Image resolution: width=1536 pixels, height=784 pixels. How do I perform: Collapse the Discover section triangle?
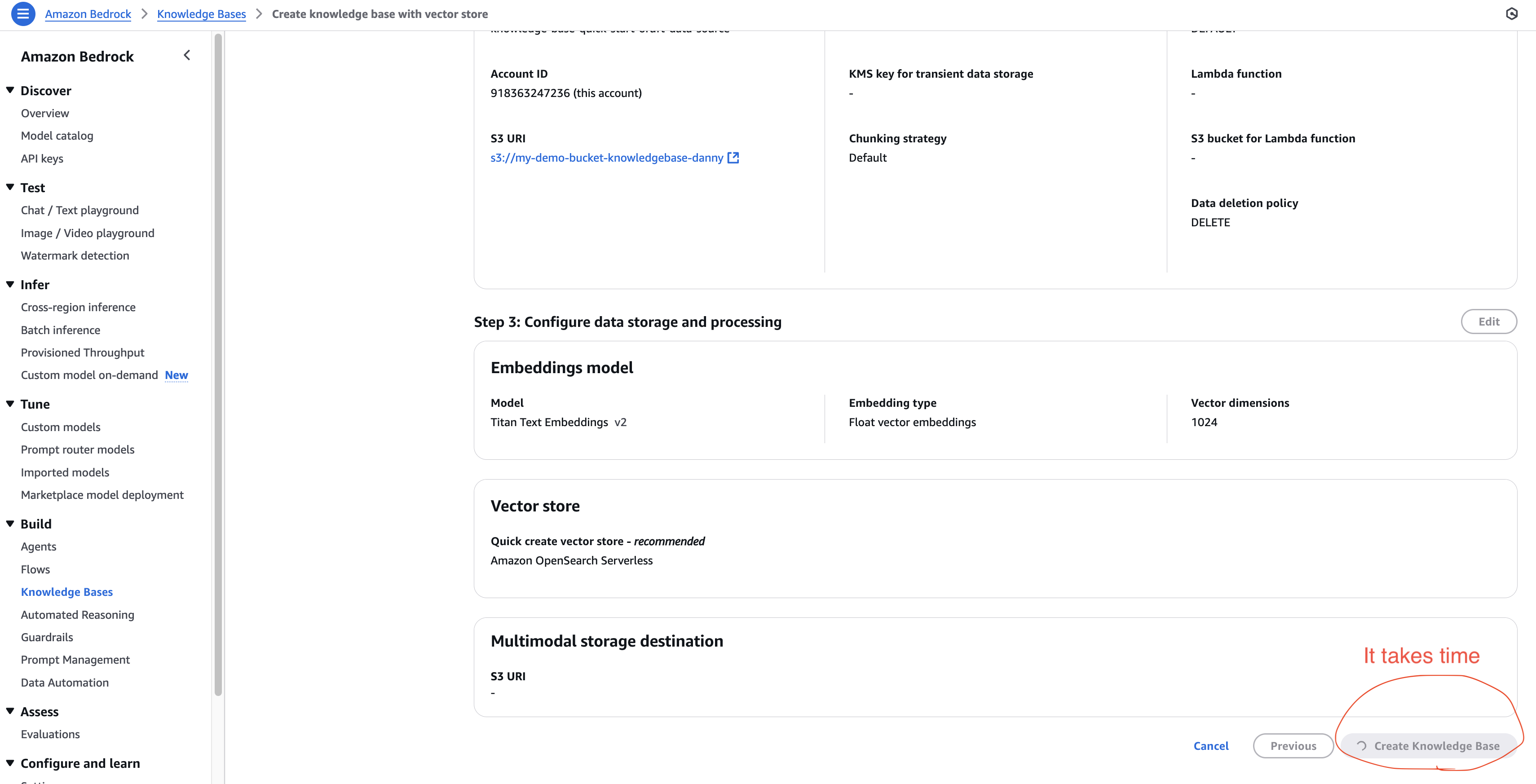pos(10,90)
